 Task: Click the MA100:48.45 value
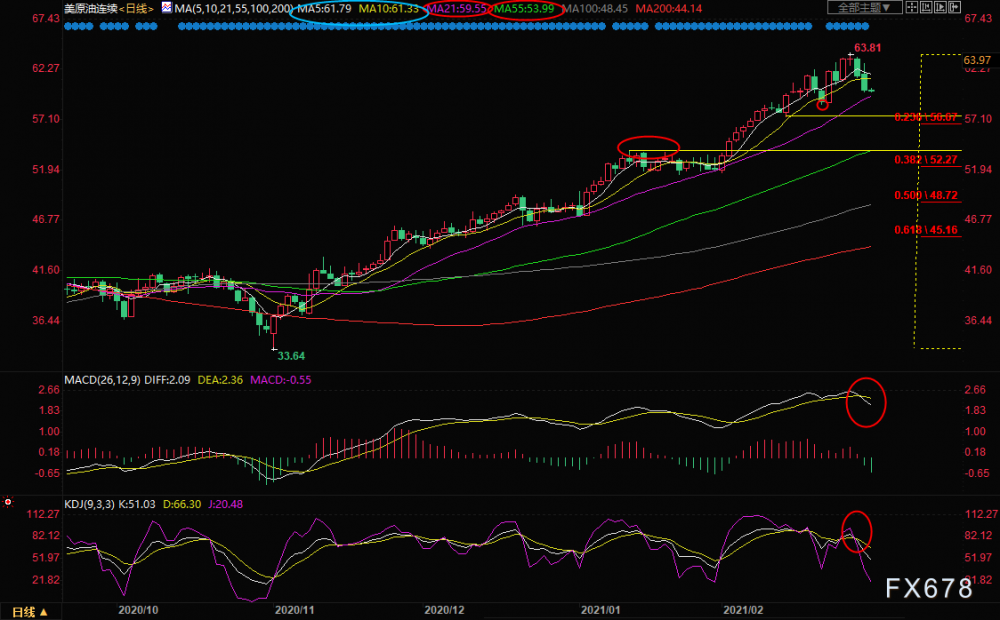pos(596,9)
